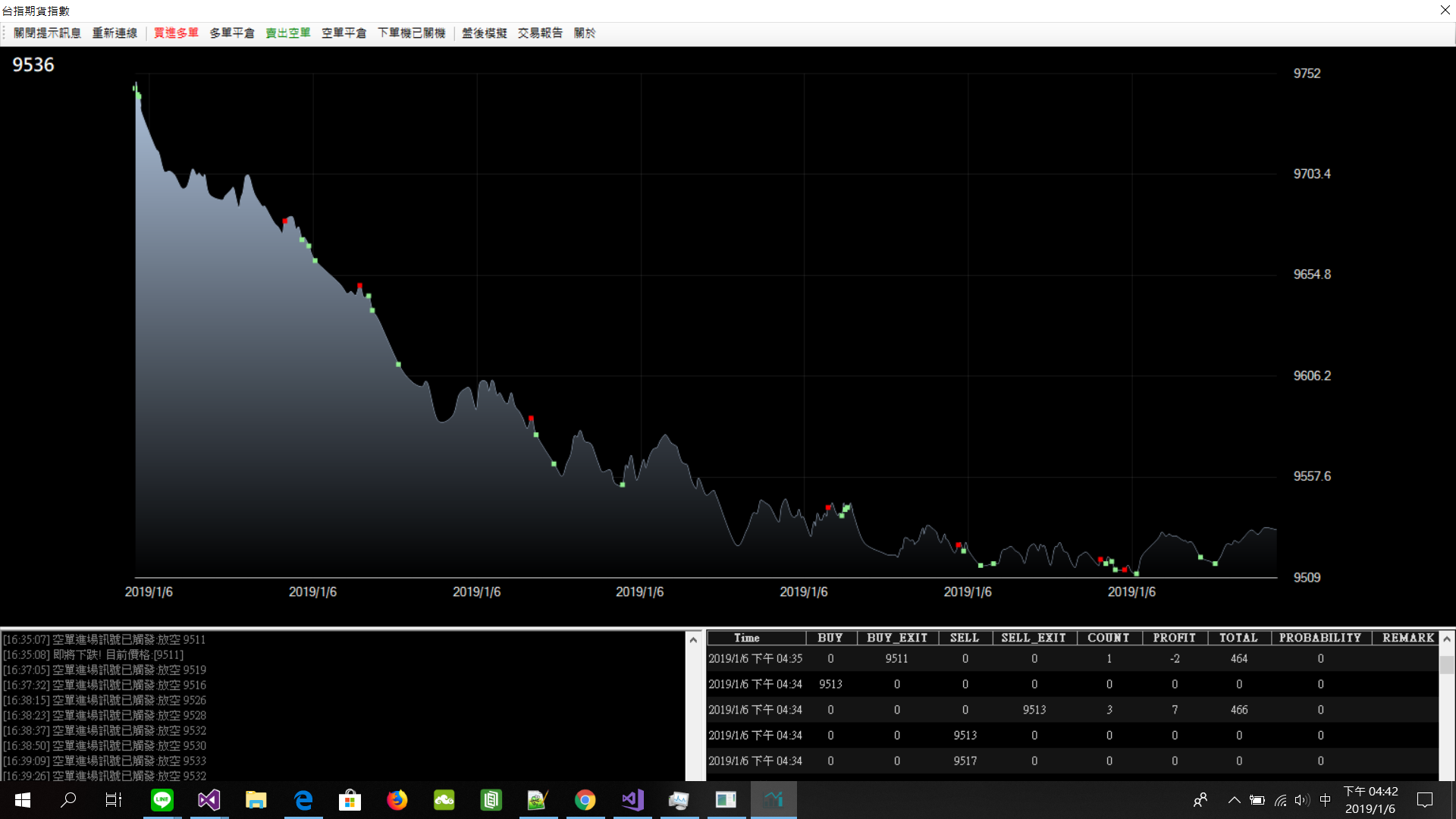Open File Explorer from taskbar
The image size is (1456, 819).
[x=256, y=800]
